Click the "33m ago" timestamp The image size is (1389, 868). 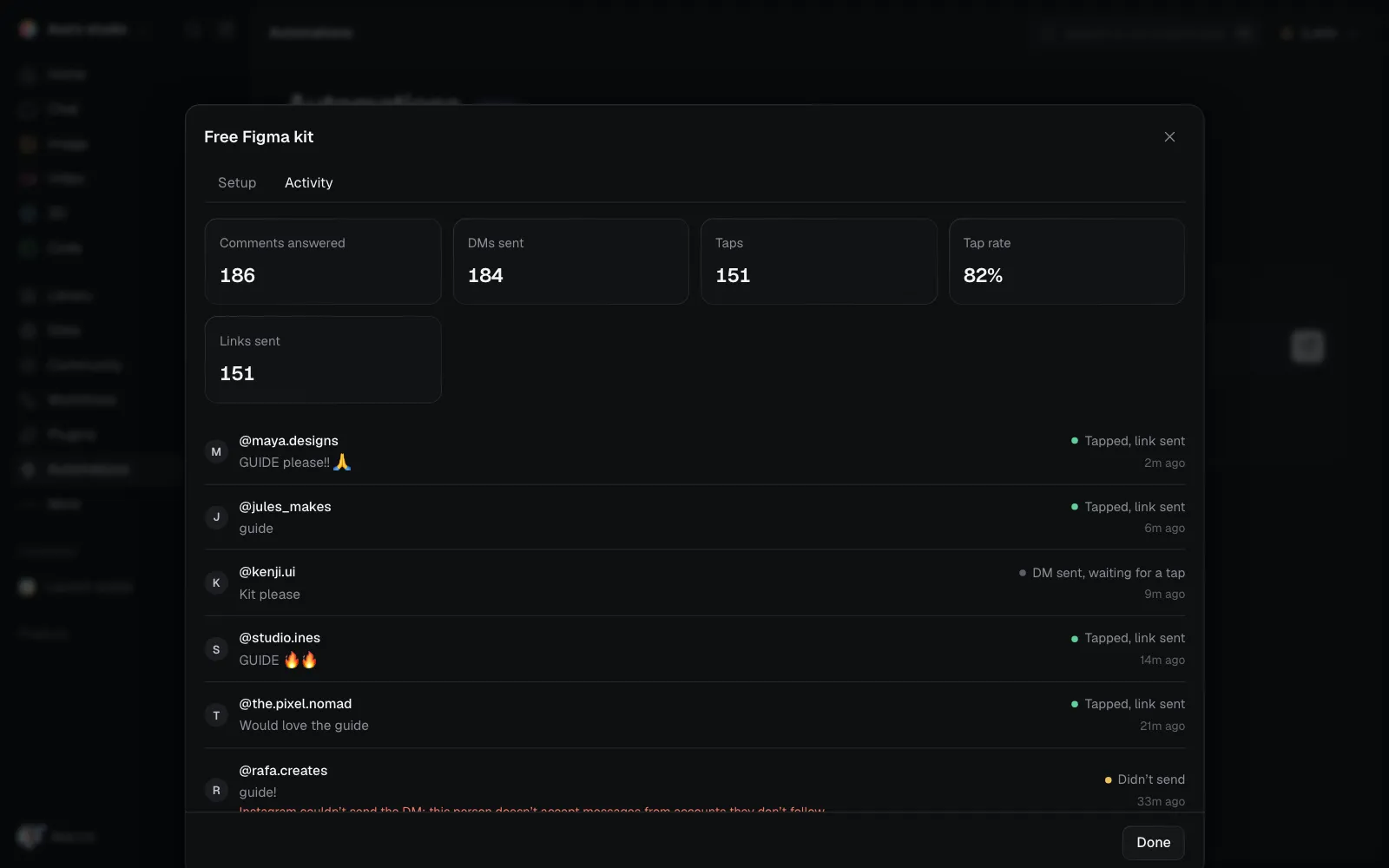1161,802
